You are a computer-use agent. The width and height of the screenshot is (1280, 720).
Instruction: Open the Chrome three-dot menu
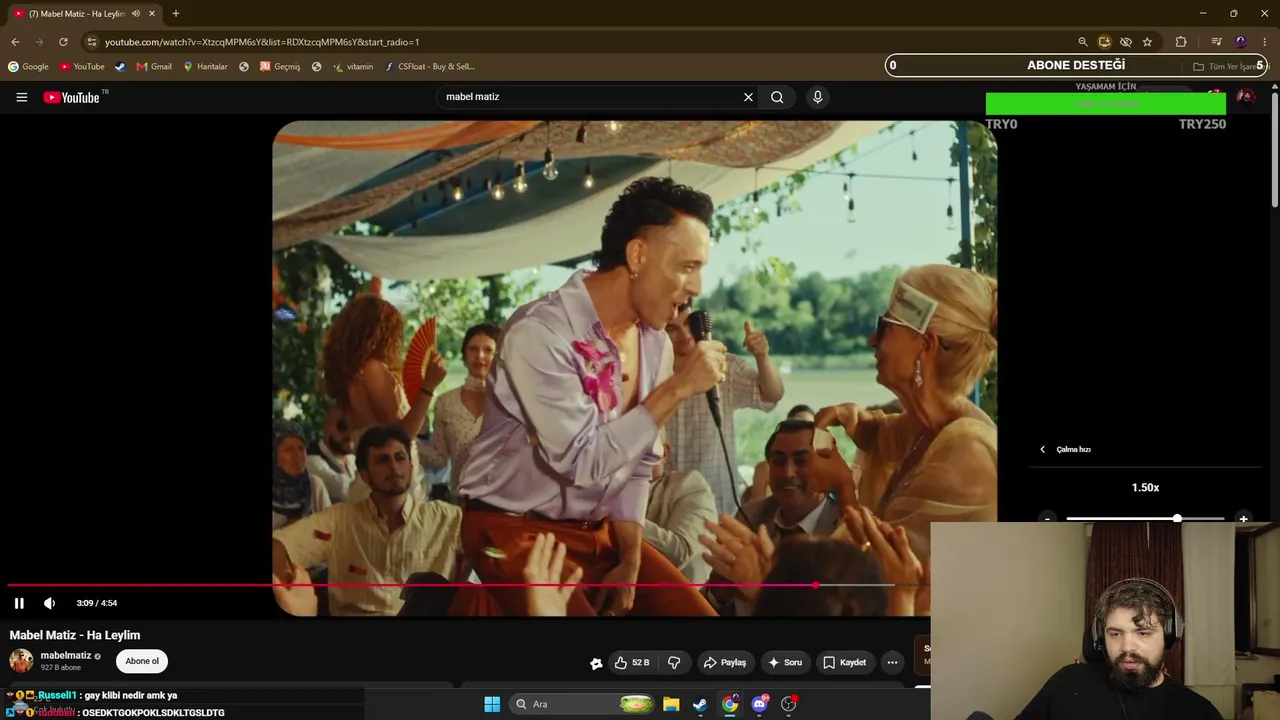[x=1265, y=42]
